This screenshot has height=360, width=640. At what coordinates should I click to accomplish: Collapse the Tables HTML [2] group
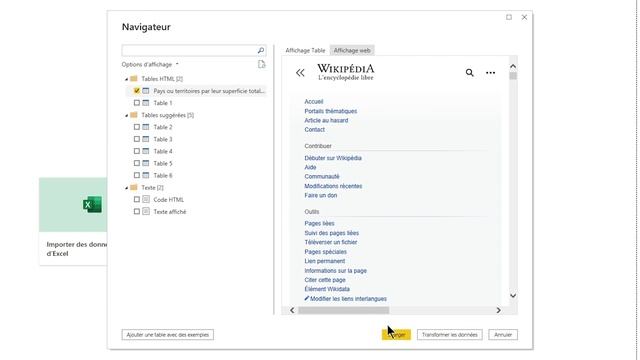(x=127, y=79)
